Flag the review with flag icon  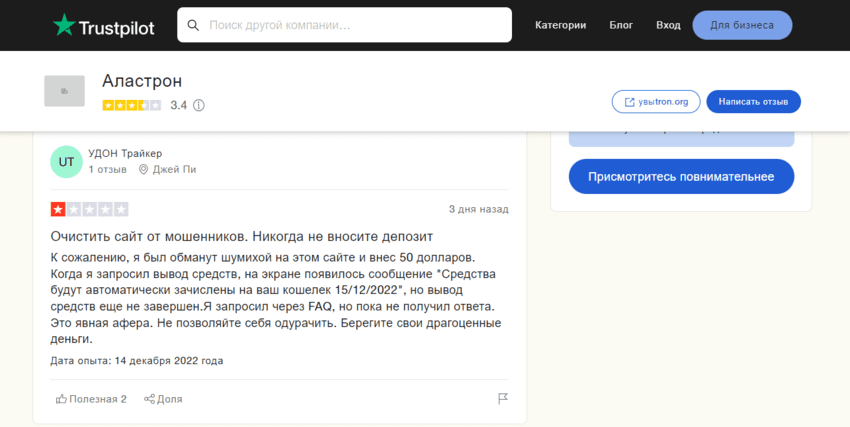coord(503,399)
